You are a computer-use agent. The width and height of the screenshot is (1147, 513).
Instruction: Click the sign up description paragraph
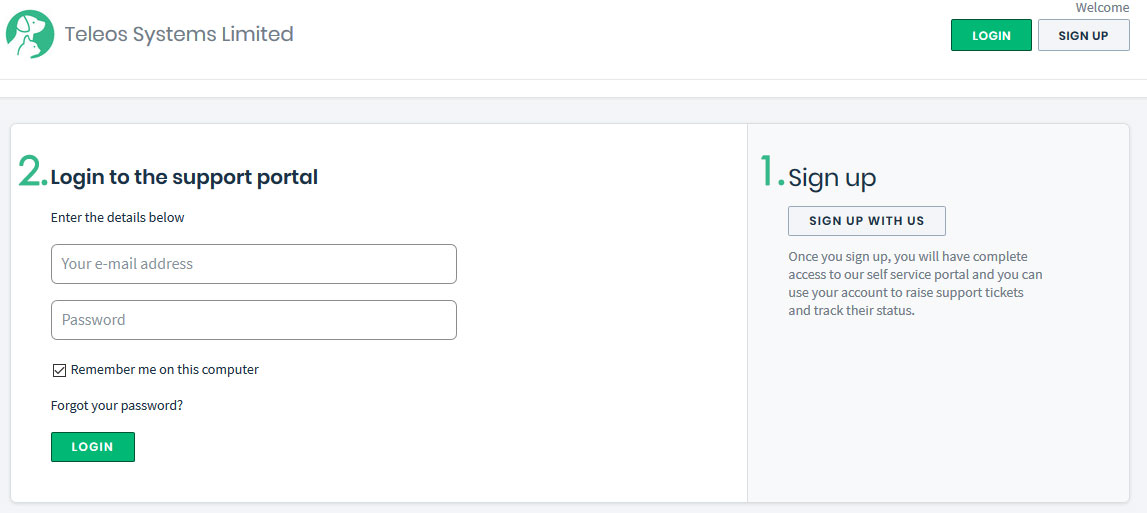pos(915,284)
